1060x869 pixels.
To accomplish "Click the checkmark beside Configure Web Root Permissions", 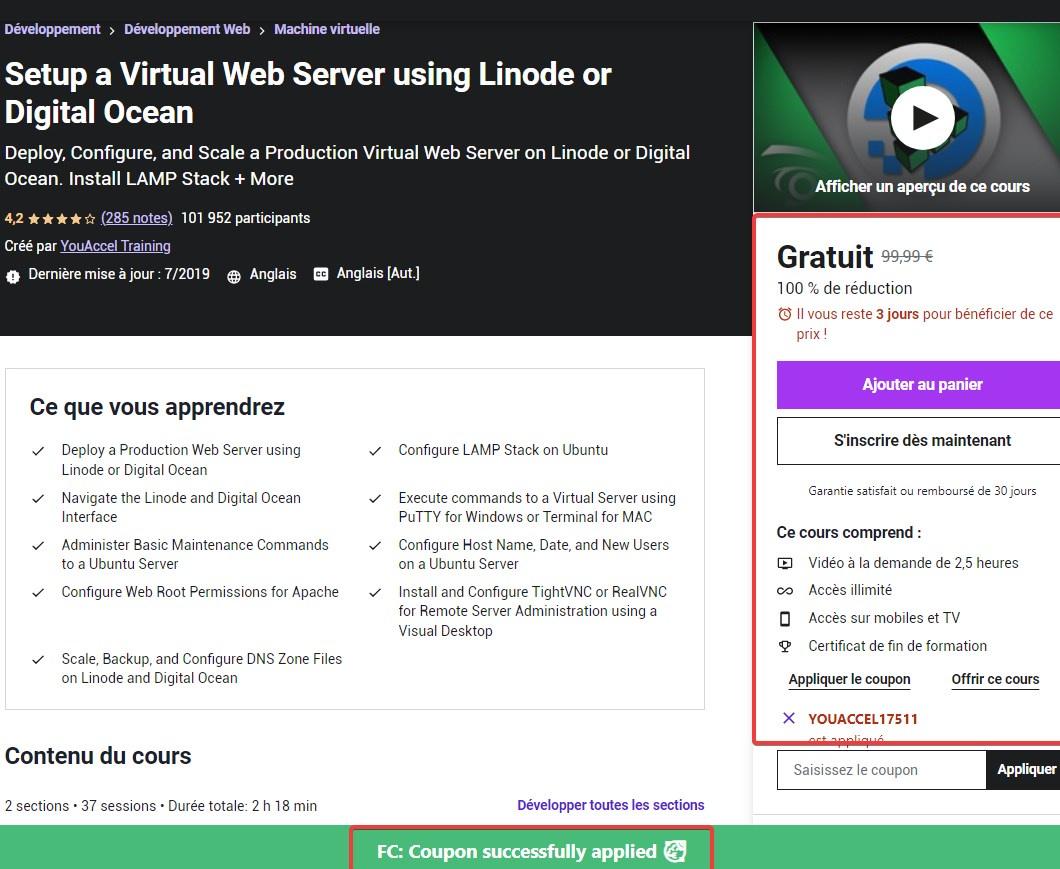I will point(39,592).
